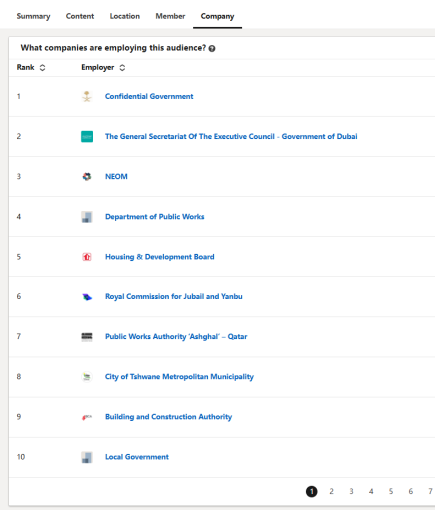Screen dimensions: 435x510
Task: Select the Member tab
Action: (170, 16)
